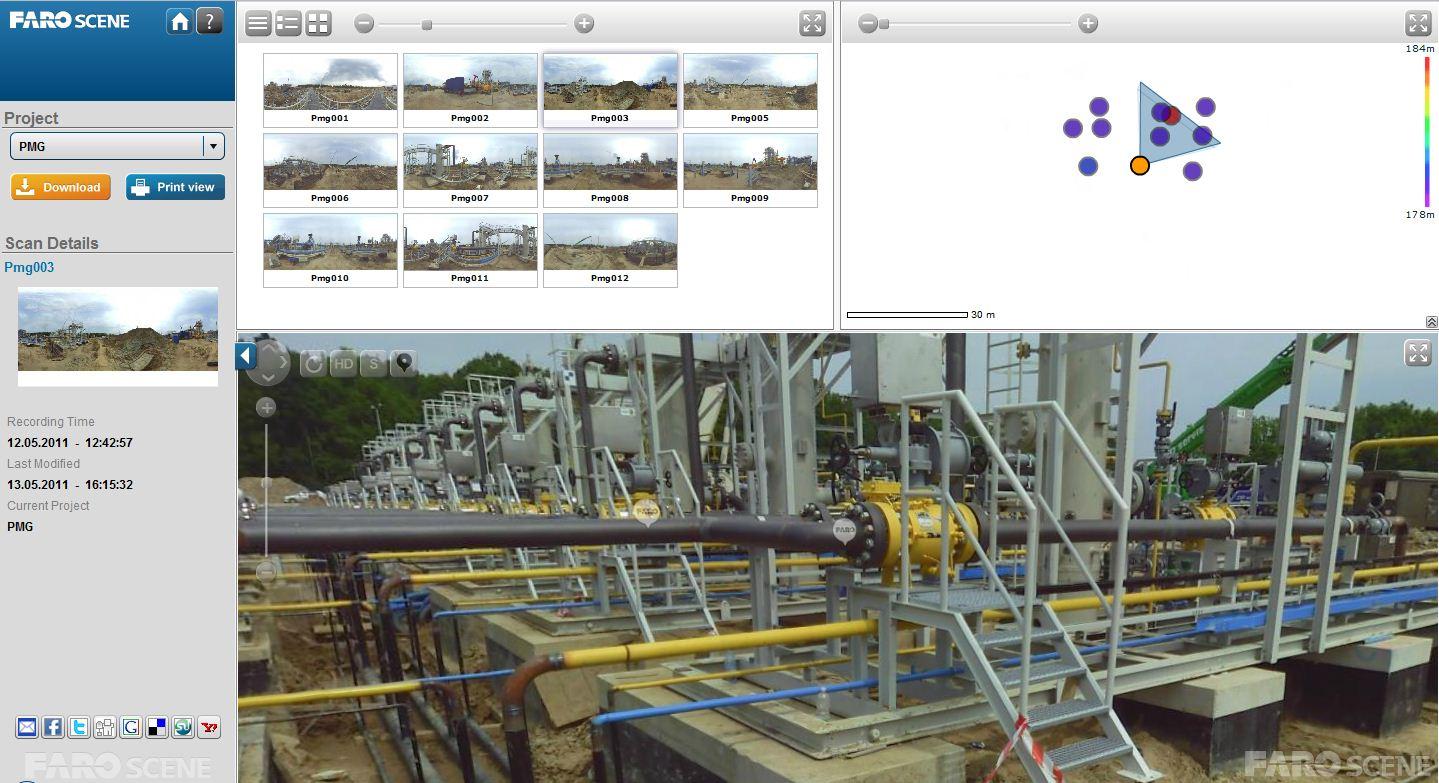Zoom in the panorama with plus
The image size is (1439, 783).
pyautogui.click(x=266, y=407)
